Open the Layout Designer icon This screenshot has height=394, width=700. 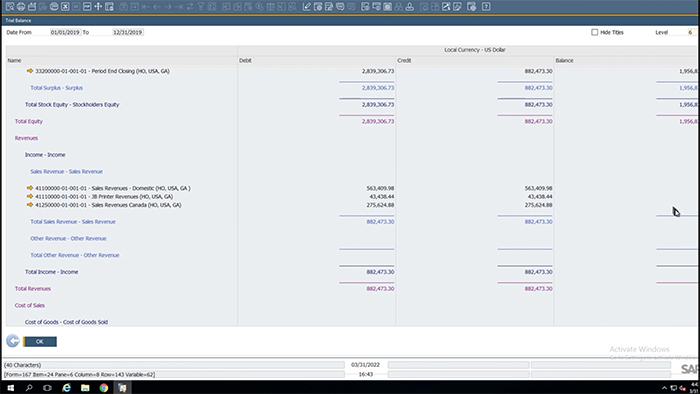coord(318,7)
